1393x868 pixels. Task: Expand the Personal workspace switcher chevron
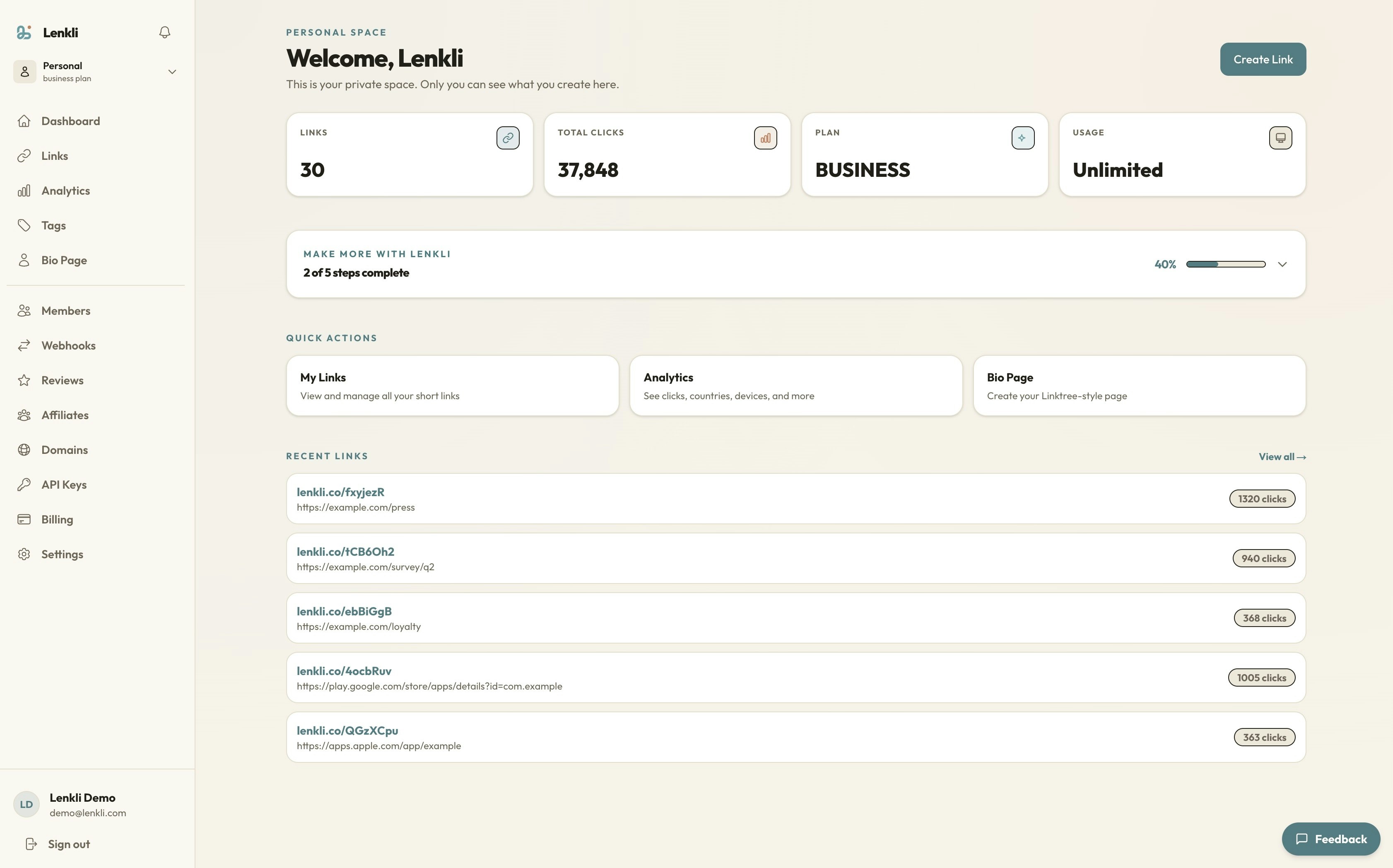click(171, 72)
